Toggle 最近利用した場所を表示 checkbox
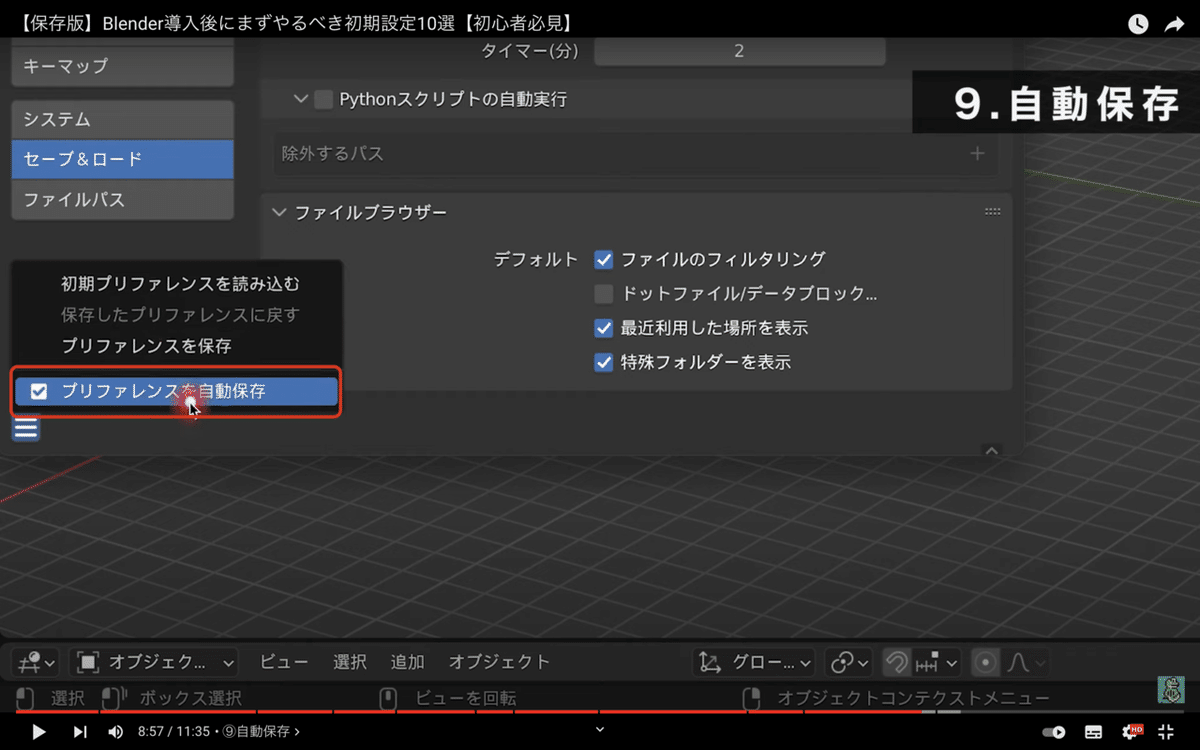The height and width of the screenshot is (750, 1200). tap(603, 328)
